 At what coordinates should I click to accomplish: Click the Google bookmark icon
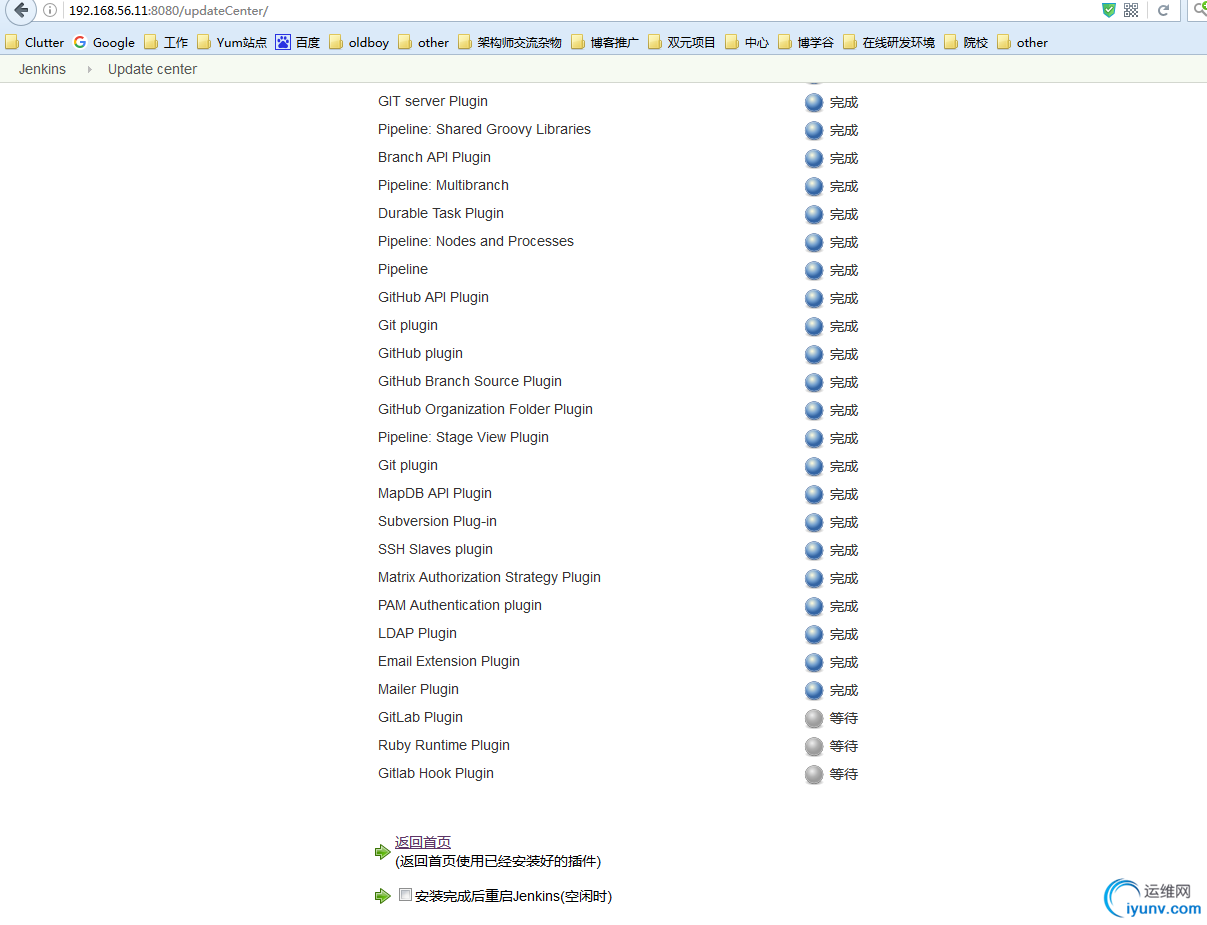point(80,42)
